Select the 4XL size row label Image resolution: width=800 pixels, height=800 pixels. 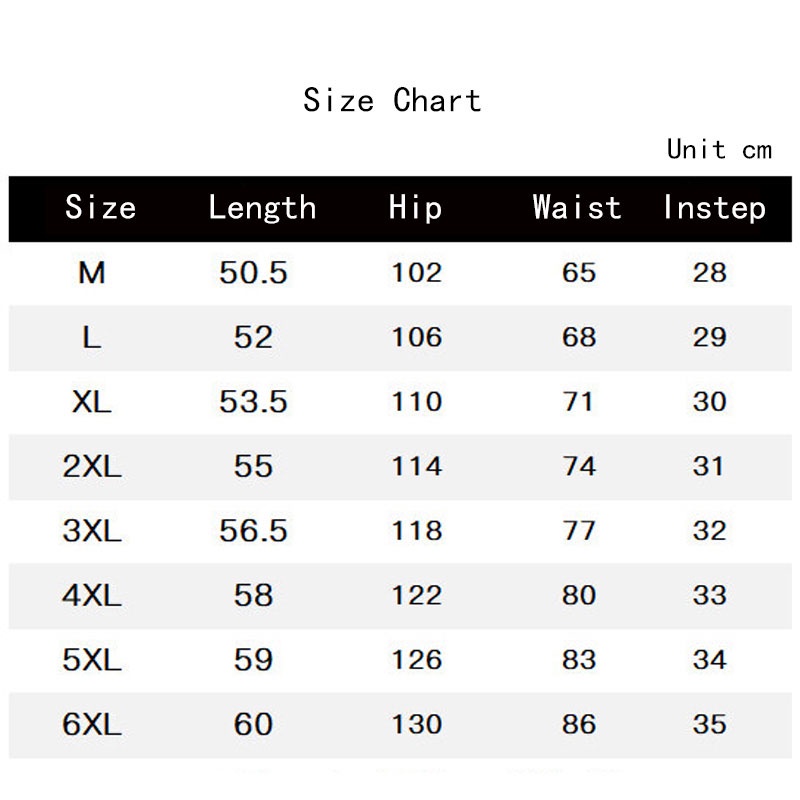[92, 595]
